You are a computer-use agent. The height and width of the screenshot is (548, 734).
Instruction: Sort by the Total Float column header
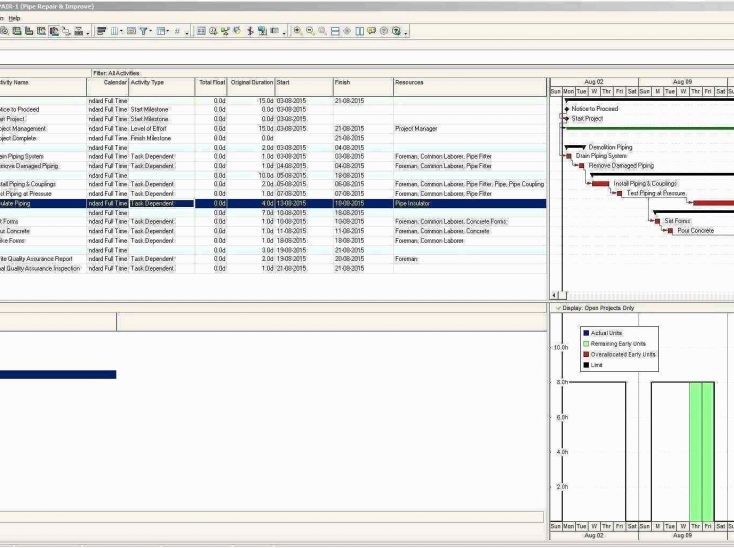click(211, 82)
